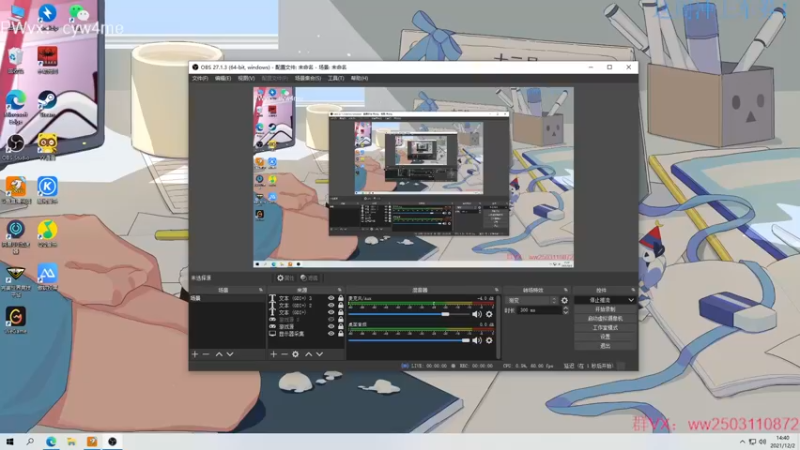This screenshot has height=450, width=800.
Task: Click the OBS preview canvas
Action: coord(413,177)
